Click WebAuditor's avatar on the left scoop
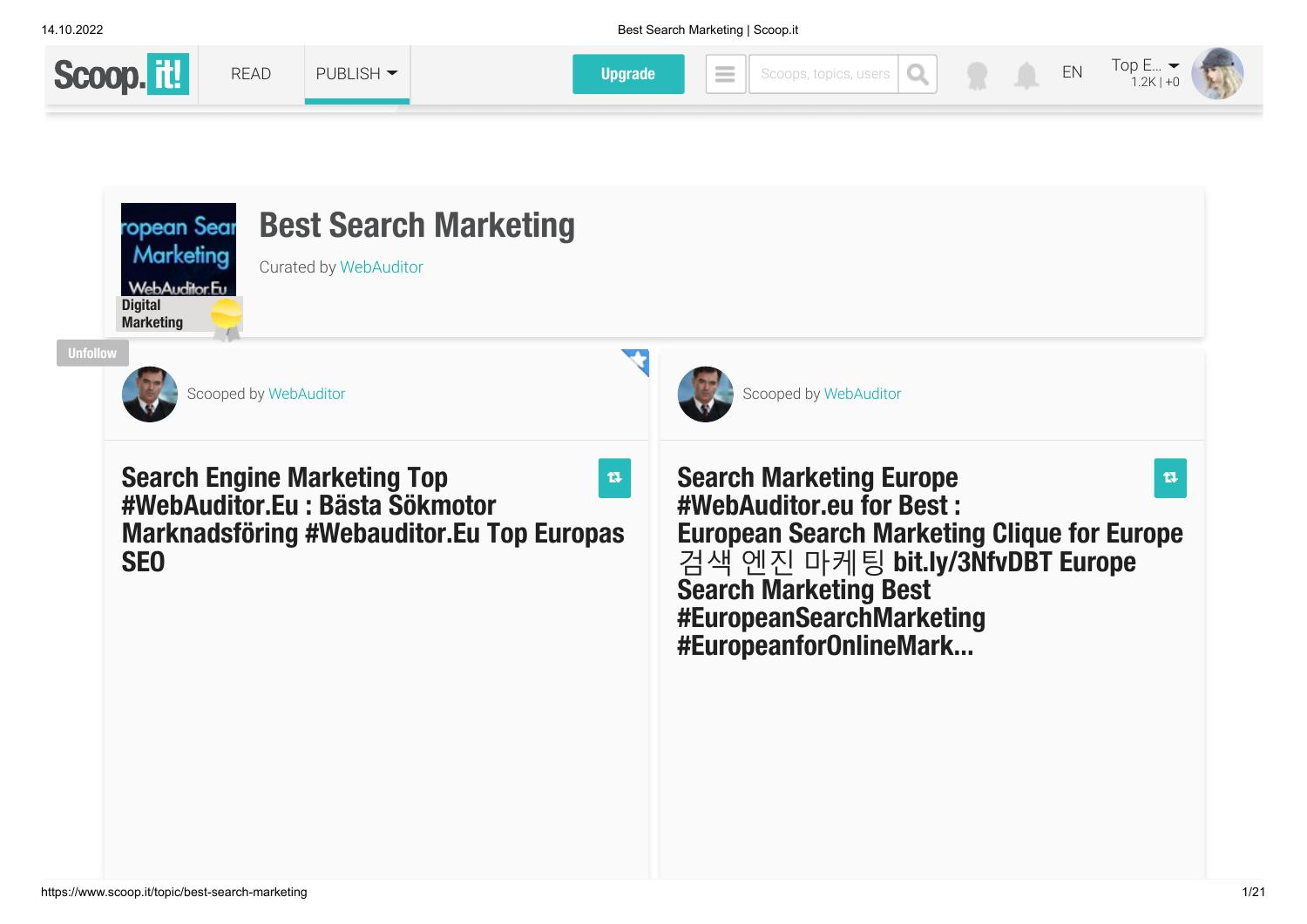Screen dimensions: 1307x924 point(149,395)
